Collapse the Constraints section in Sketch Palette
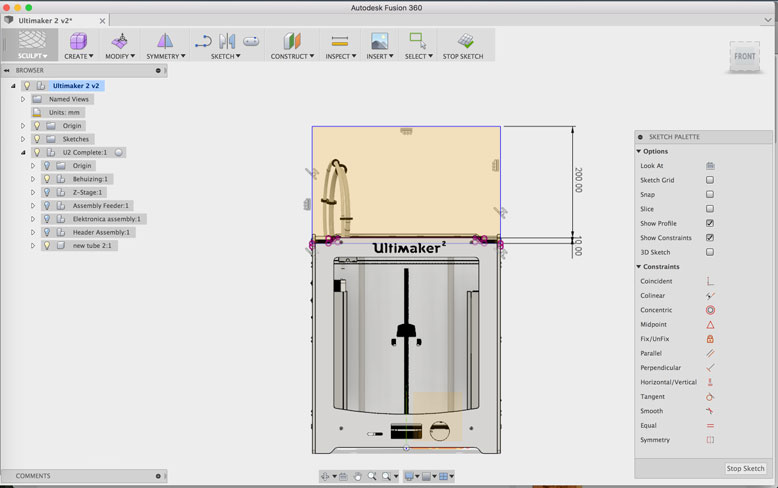 click(639, 267)
